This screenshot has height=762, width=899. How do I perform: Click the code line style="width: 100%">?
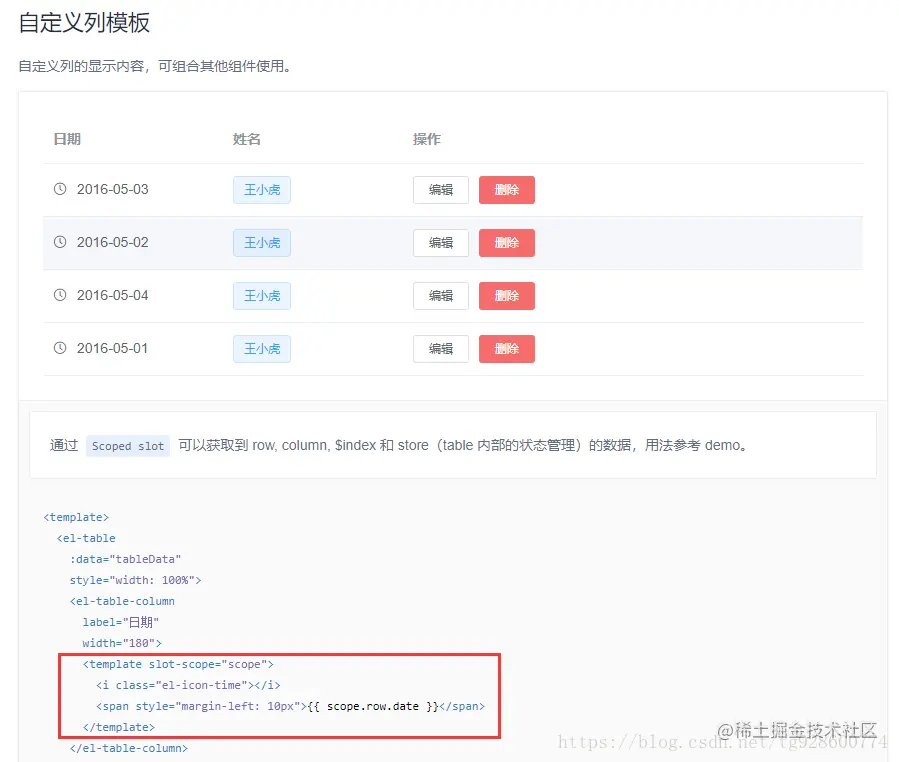pyautogui.click(x=135, y=580)
